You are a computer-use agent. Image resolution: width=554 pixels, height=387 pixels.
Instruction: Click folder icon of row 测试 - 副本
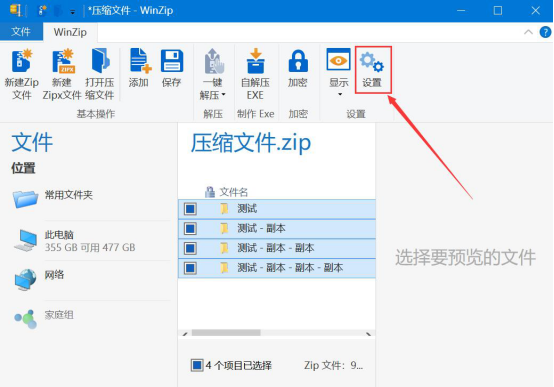click(224, 228)
